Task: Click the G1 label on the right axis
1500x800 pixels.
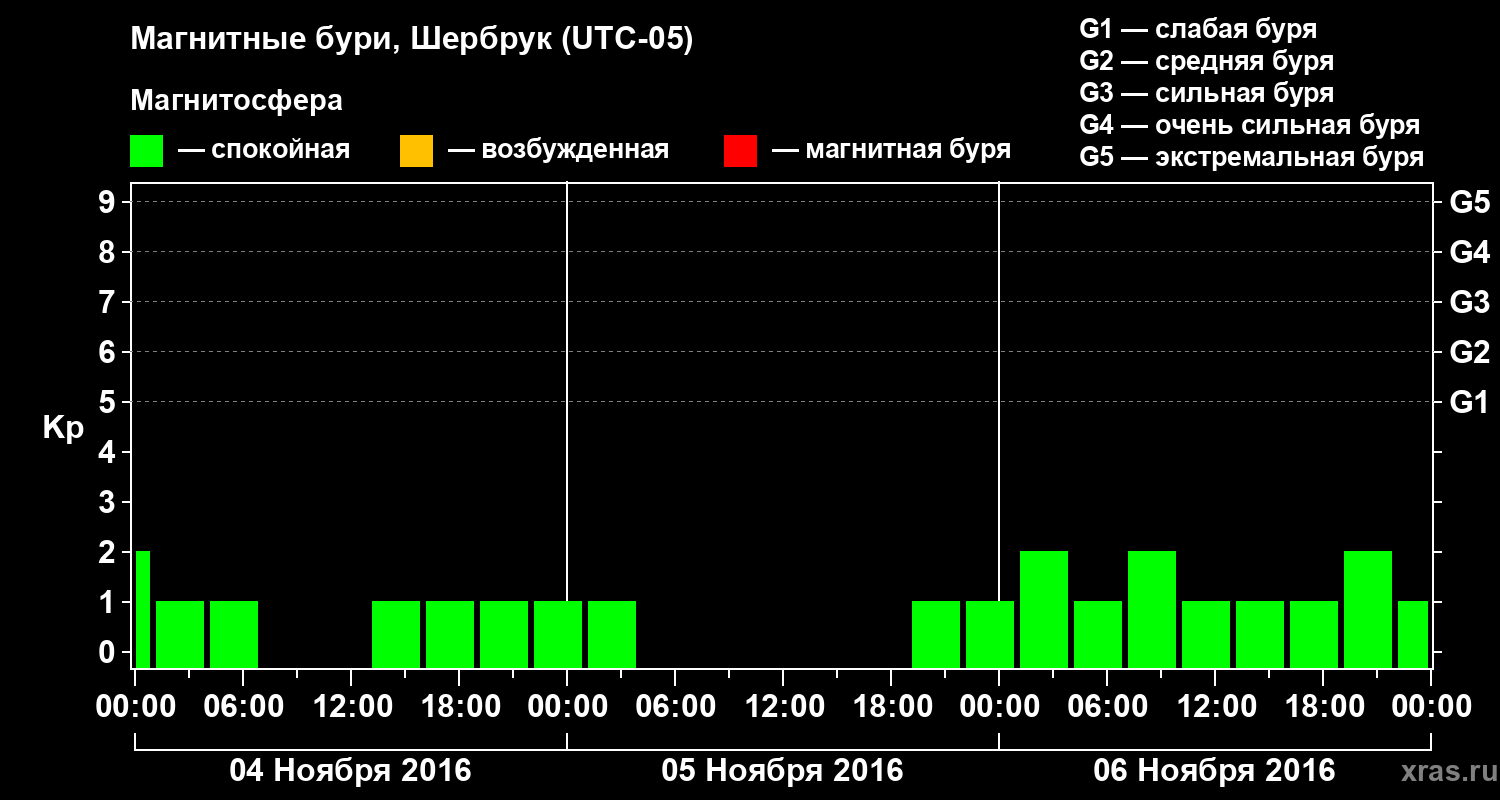Action: (x=1469, y=402)
